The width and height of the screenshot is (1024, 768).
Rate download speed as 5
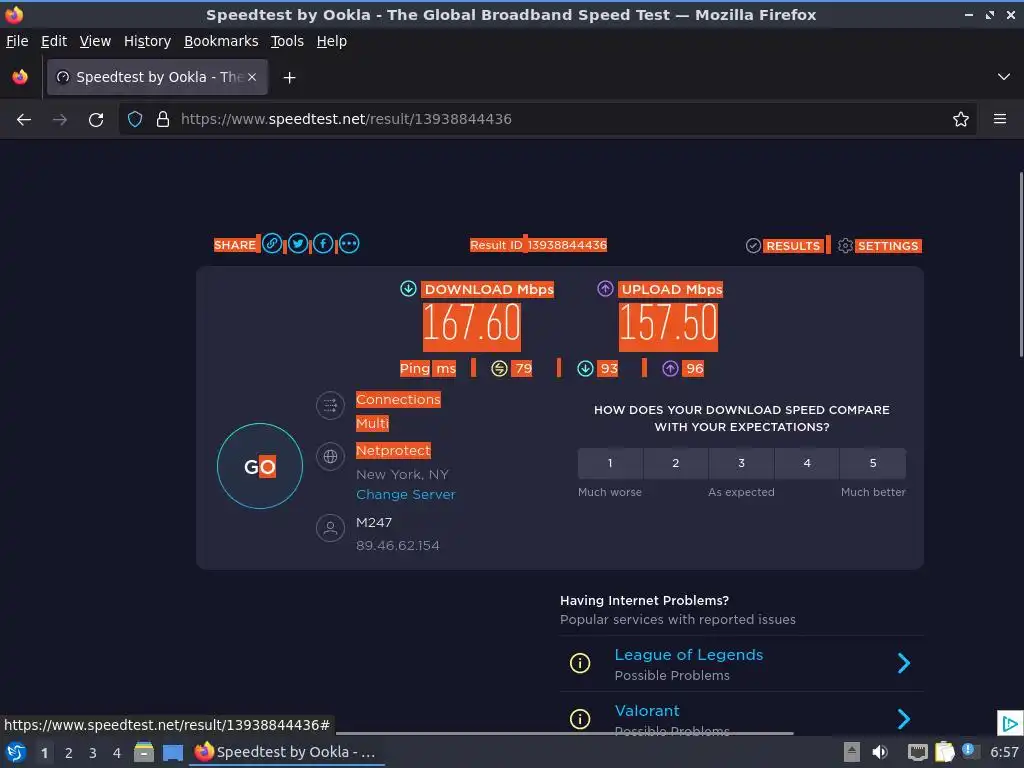(873, 463)
